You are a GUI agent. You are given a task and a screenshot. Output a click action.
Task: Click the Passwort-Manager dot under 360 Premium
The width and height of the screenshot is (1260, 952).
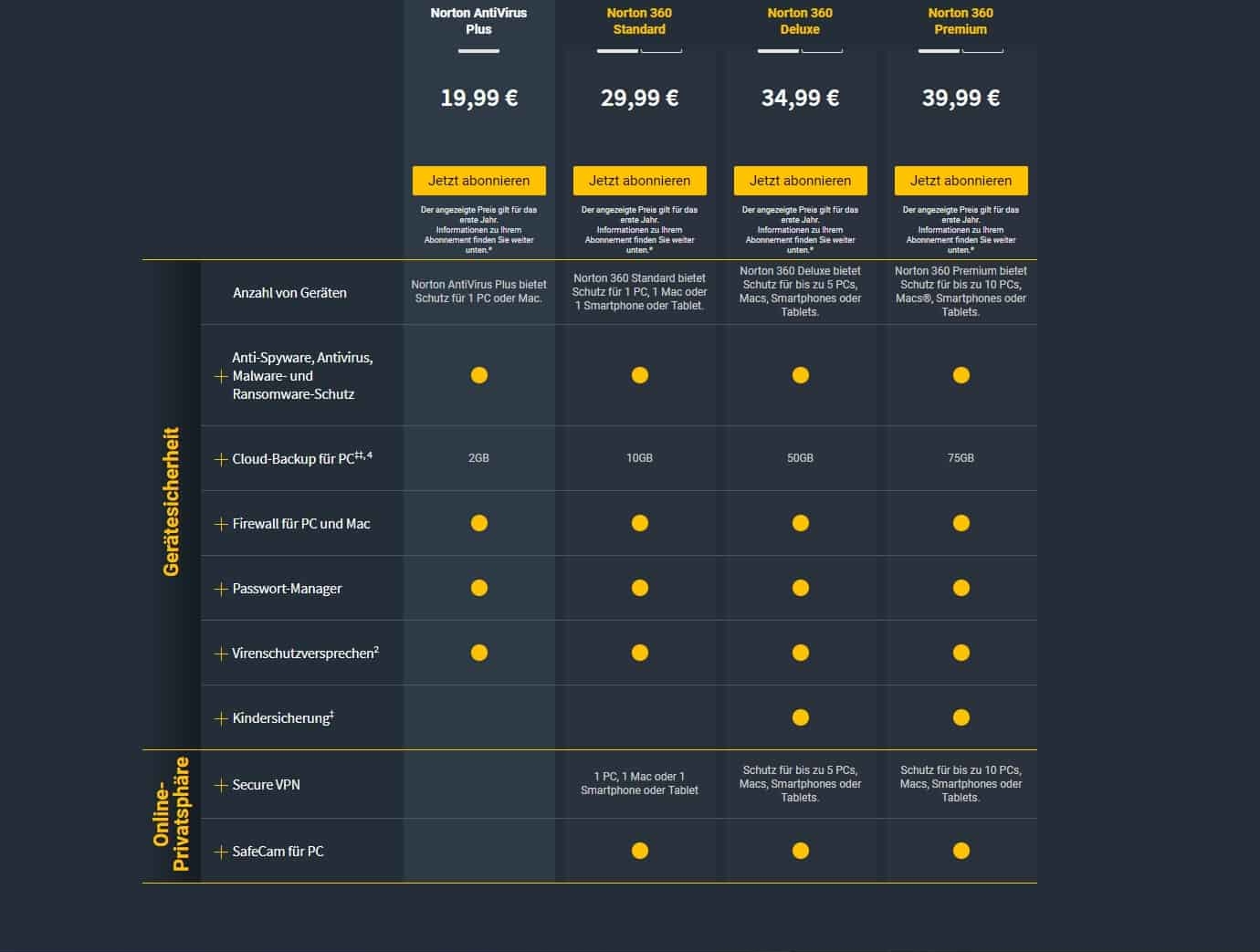tap(961, 588)
